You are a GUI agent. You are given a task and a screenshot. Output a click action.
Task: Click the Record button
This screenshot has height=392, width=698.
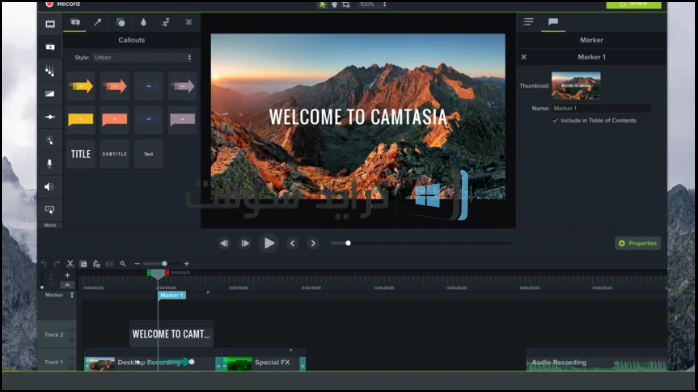click(x=63, y=4)
